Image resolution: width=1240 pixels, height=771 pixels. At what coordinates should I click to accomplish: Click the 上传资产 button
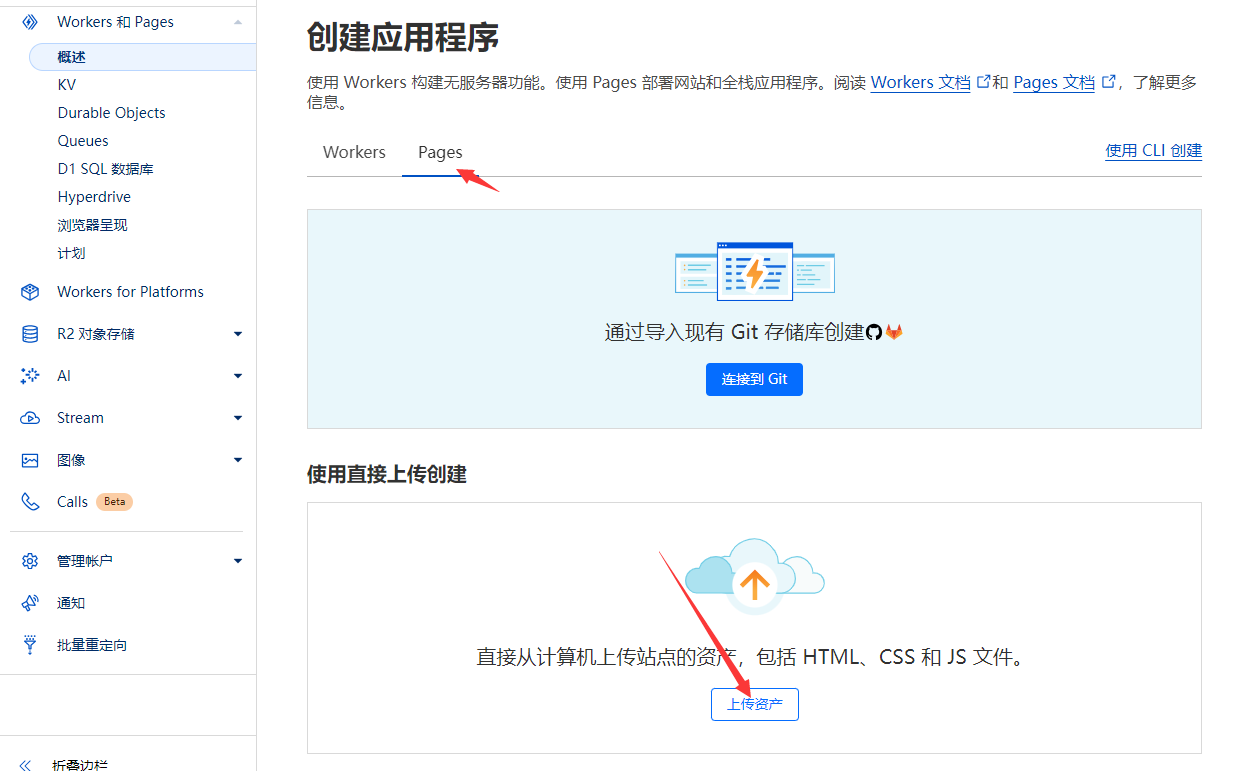pos(754,704)
